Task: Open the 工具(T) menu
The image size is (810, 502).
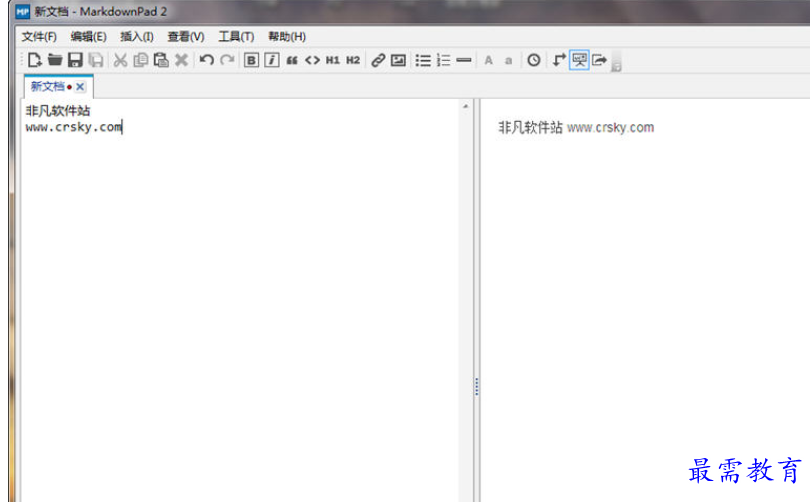Action: [236, 37]
